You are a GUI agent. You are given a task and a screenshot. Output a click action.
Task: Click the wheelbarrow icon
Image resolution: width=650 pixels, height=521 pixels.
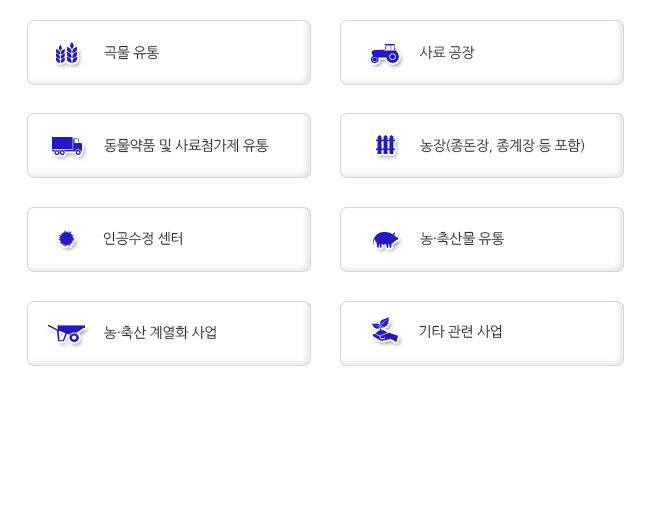point(67,333)
